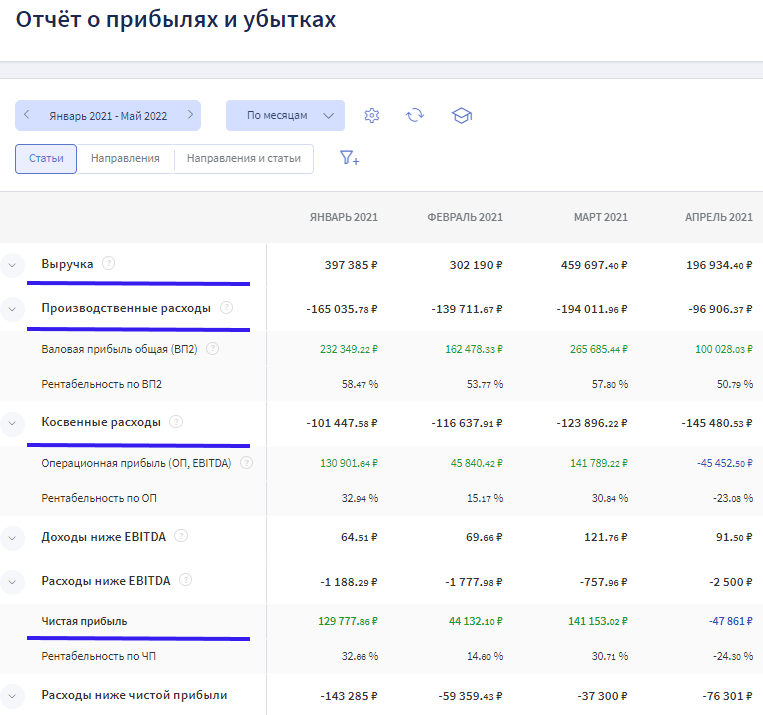Go to next period with right arrow
Screen dimensions: 763x715
pos(189,115)
